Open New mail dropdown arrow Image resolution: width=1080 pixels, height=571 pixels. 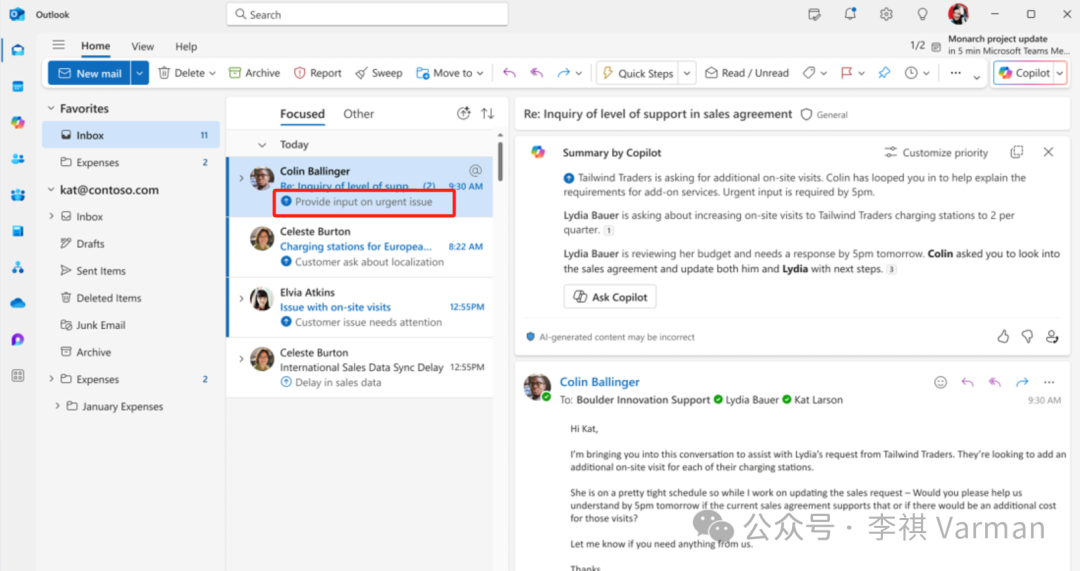tap(139, 73)
